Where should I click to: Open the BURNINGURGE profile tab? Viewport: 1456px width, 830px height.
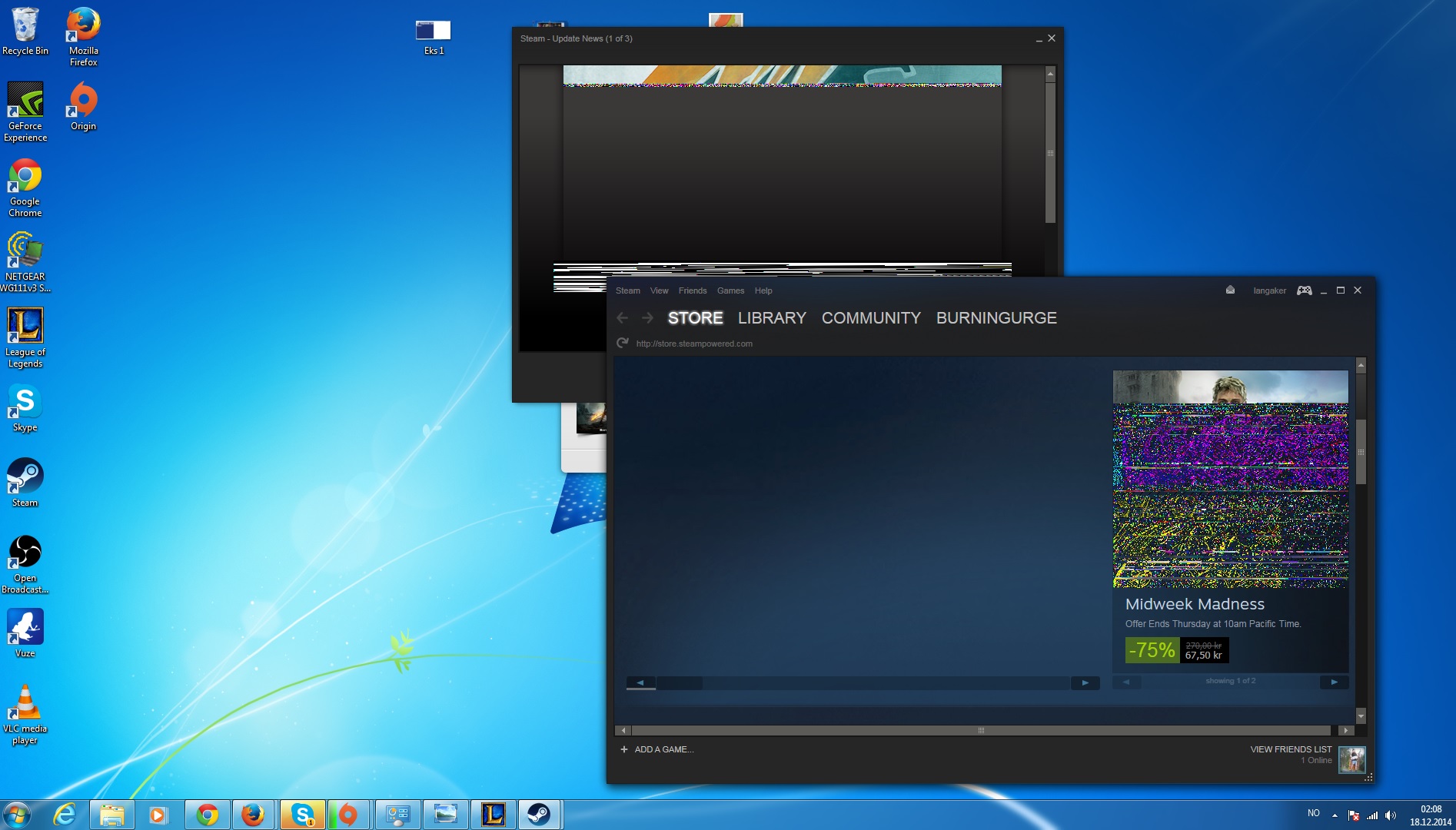[x=996, y=318]
